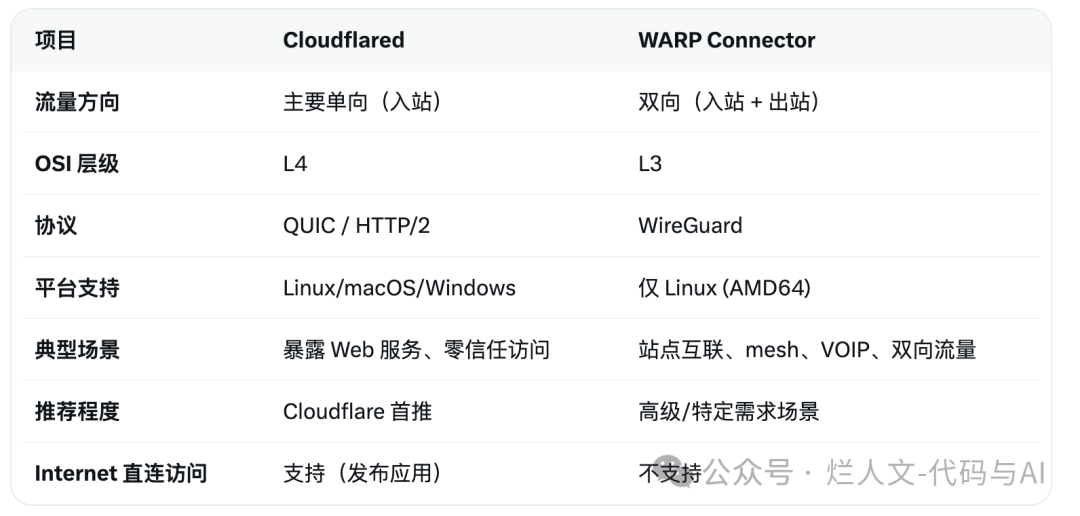Select the WARP Connector column header
This screenshot has width=1080, height=516.
click(x=726, y=40)
